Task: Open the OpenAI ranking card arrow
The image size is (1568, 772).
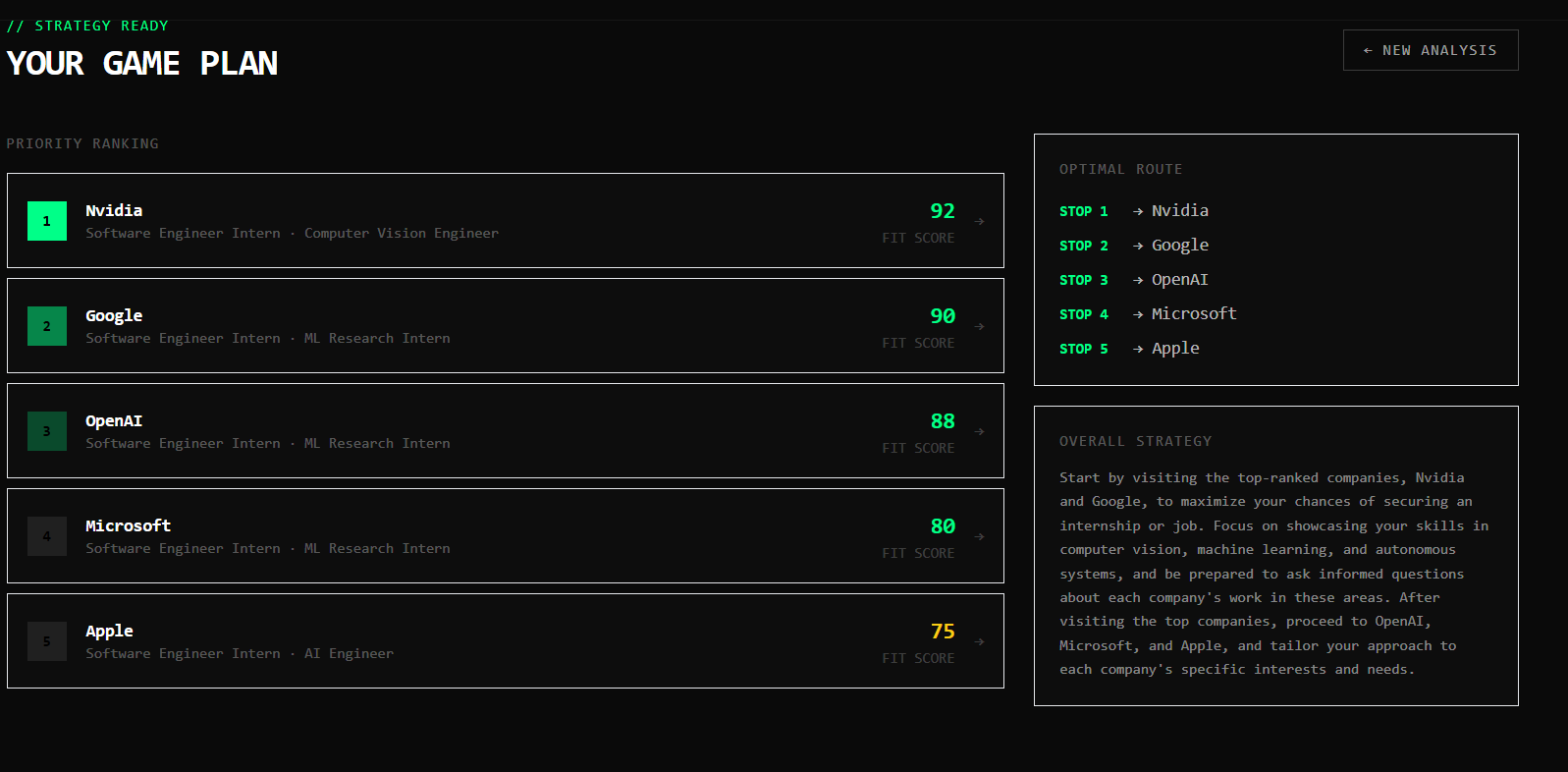Action: 979,431
